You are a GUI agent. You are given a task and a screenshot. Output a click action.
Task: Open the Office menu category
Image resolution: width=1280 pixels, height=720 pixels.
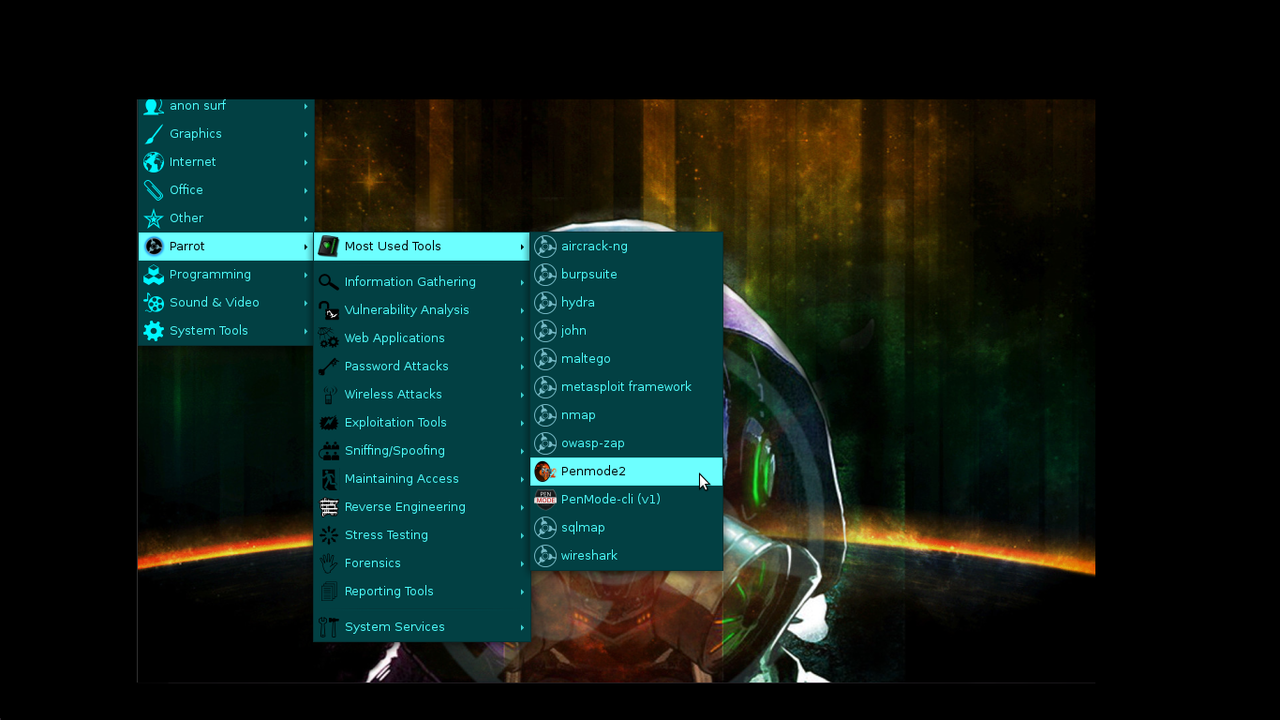click(x=226, y=190)
